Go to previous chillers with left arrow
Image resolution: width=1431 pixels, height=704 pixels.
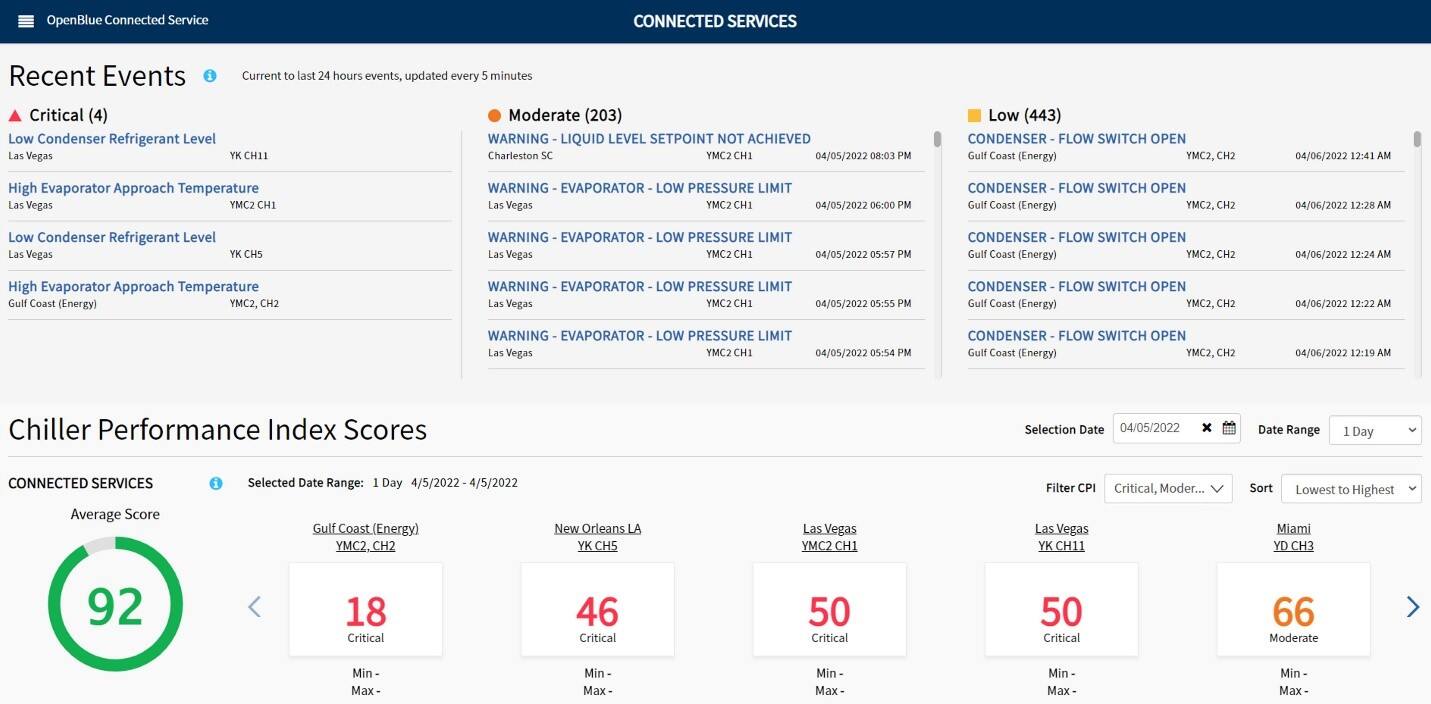pos(254,606)
